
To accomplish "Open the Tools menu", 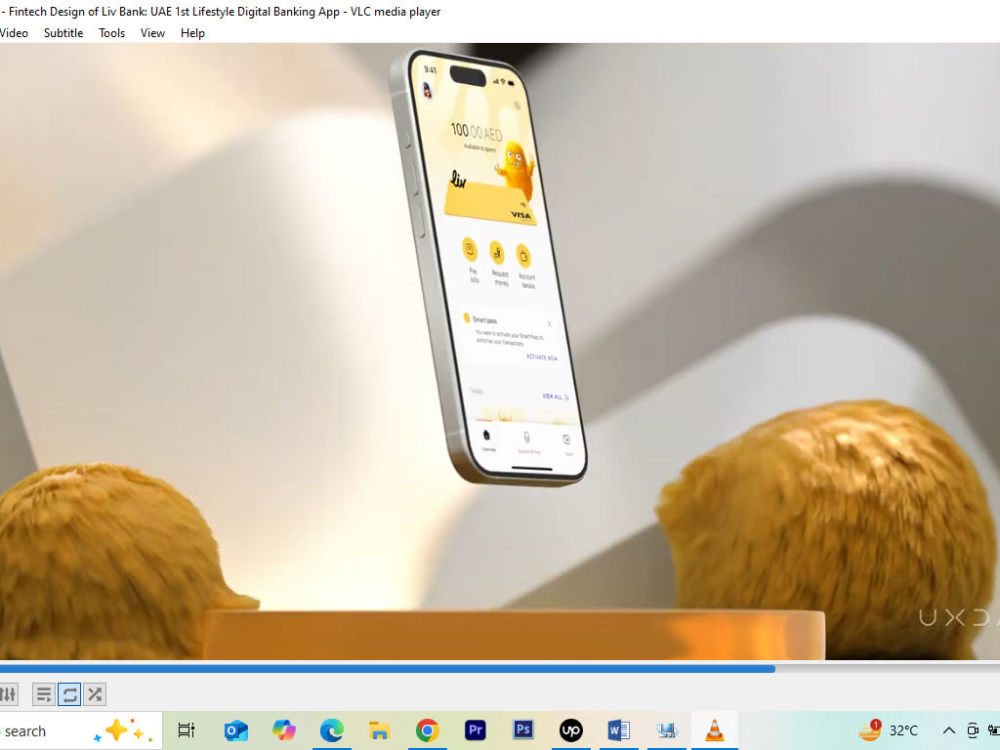I will pos(112,33).
